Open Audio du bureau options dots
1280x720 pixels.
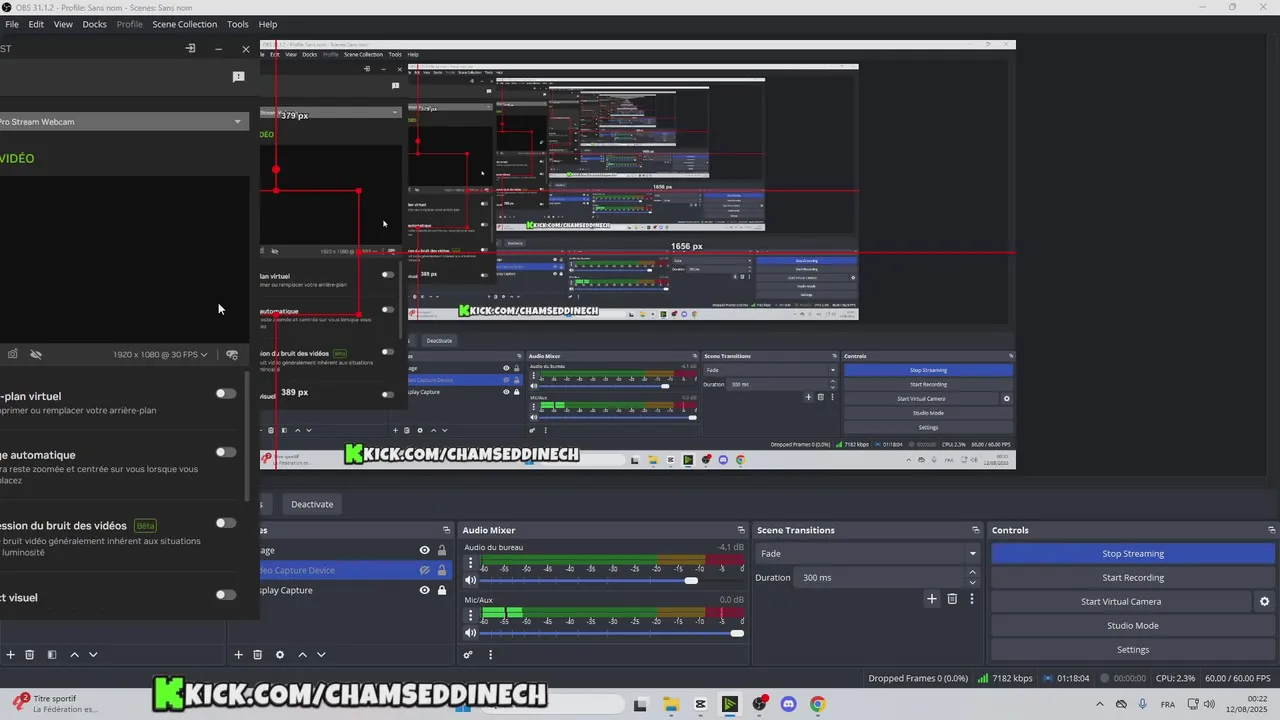[x=471, y=563]
